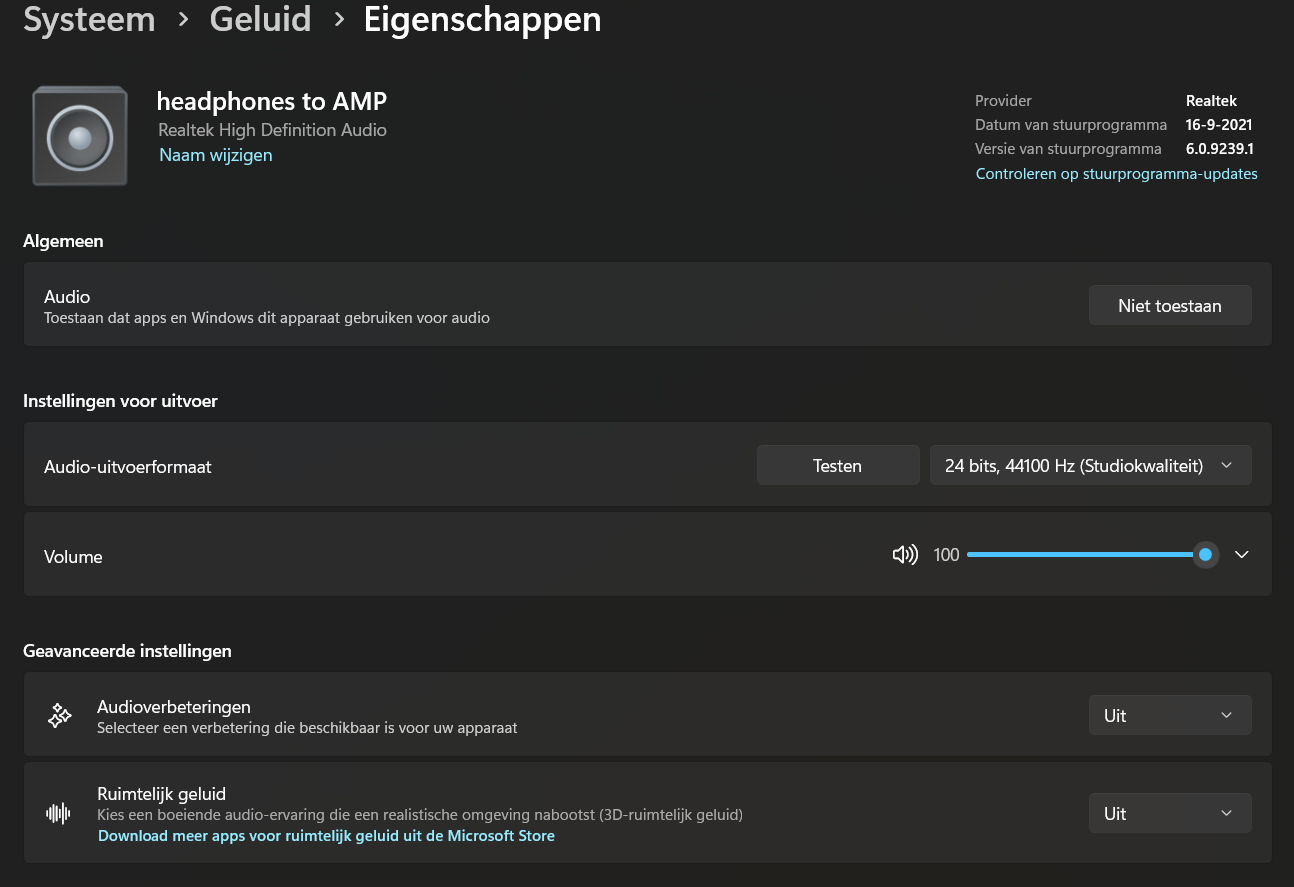Open the Ruimtelijk geluid dropdown
This screenshot has height=887, width=1294.
(1169, 814)
